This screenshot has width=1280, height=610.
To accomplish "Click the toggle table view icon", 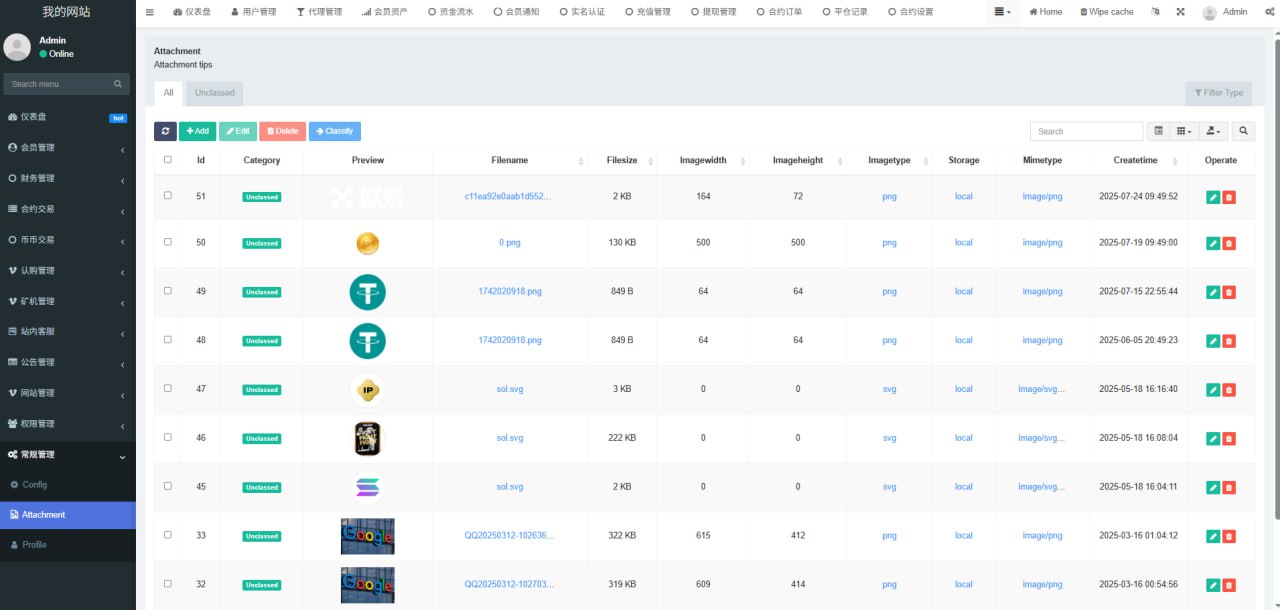I will [1158, 131].
